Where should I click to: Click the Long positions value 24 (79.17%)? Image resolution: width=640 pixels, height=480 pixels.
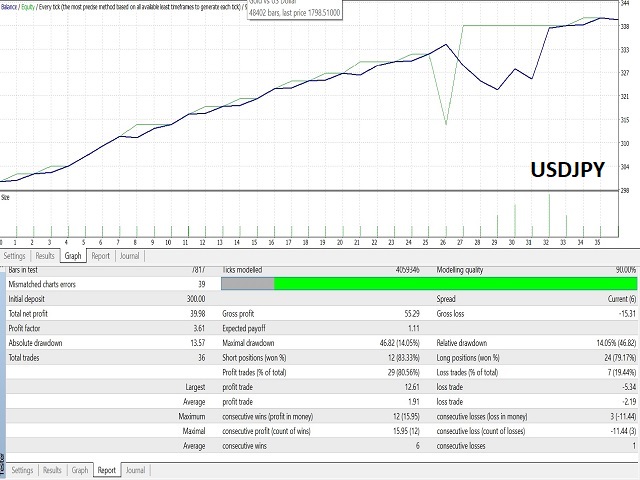point(620,358)
